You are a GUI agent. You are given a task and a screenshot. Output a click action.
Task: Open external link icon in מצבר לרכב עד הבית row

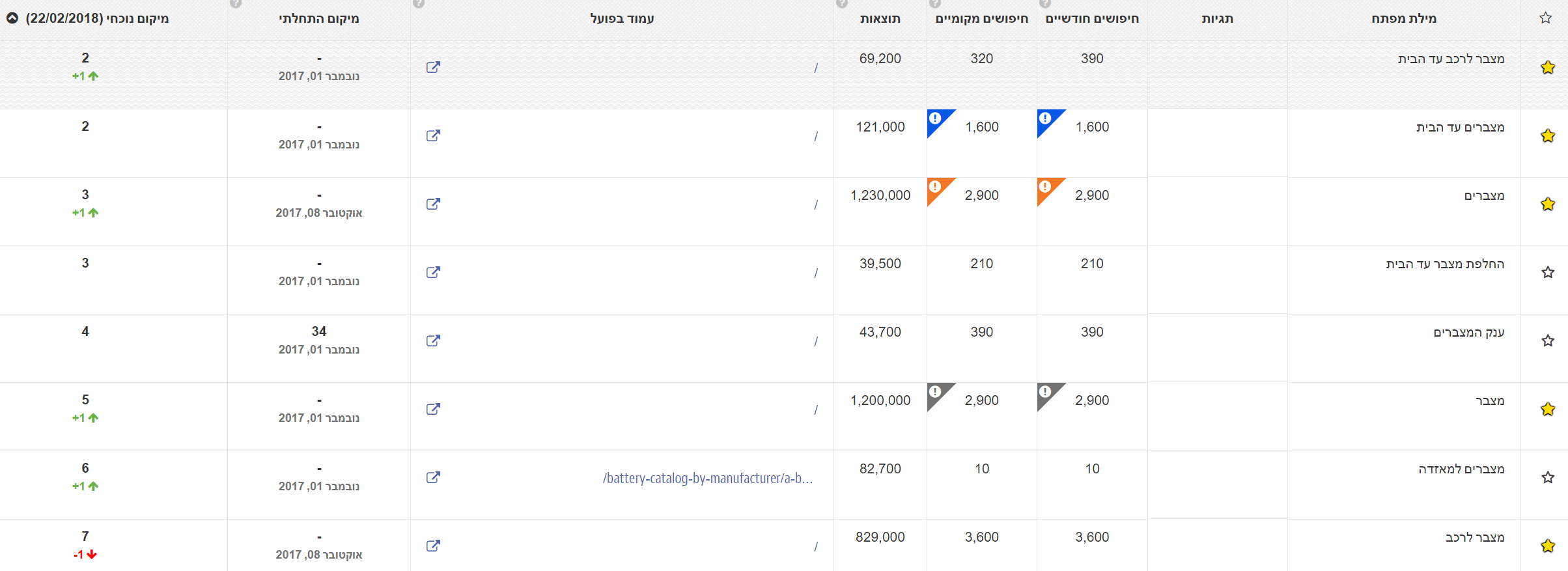(433, 67)
